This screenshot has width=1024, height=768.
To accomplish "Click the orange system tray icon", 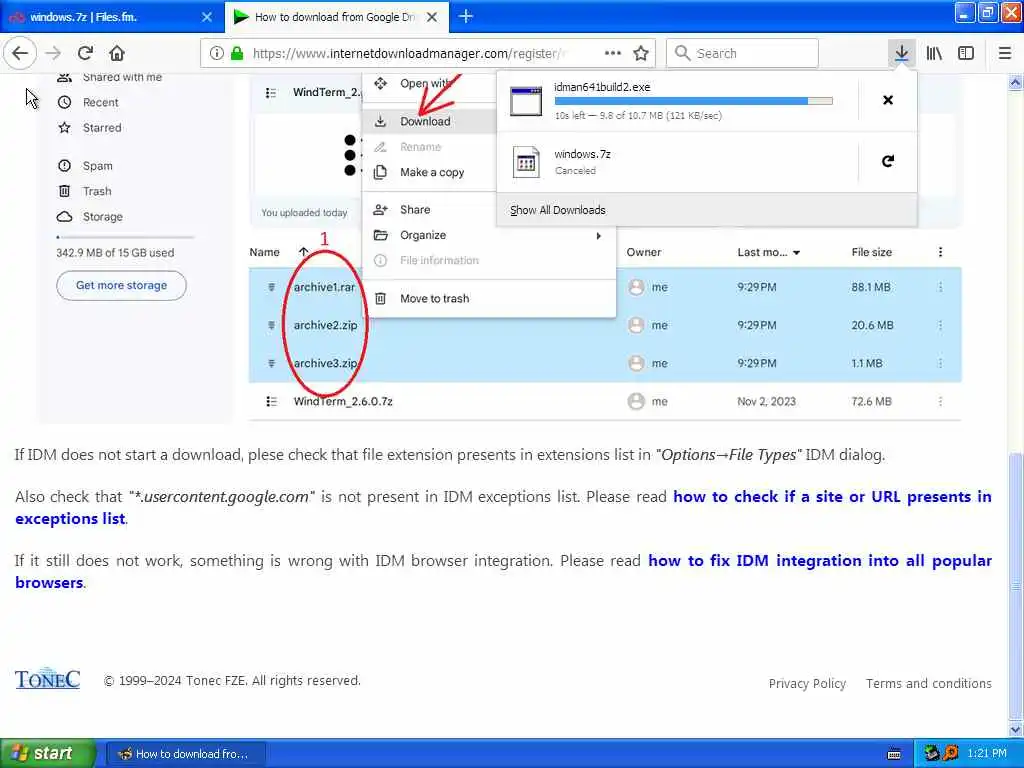I will [x=951, y=753].
